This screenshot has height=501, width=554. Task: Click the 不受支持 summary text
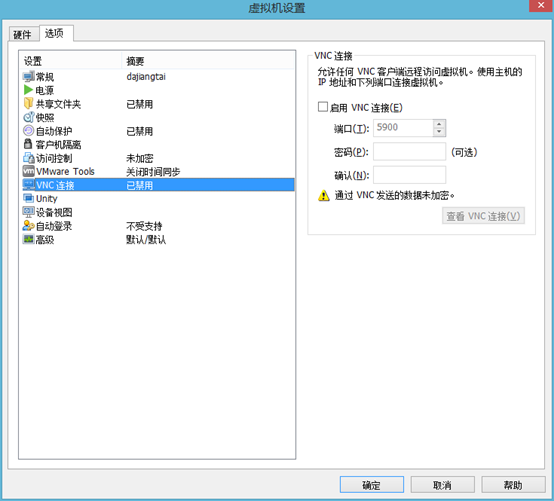[144, 226]
